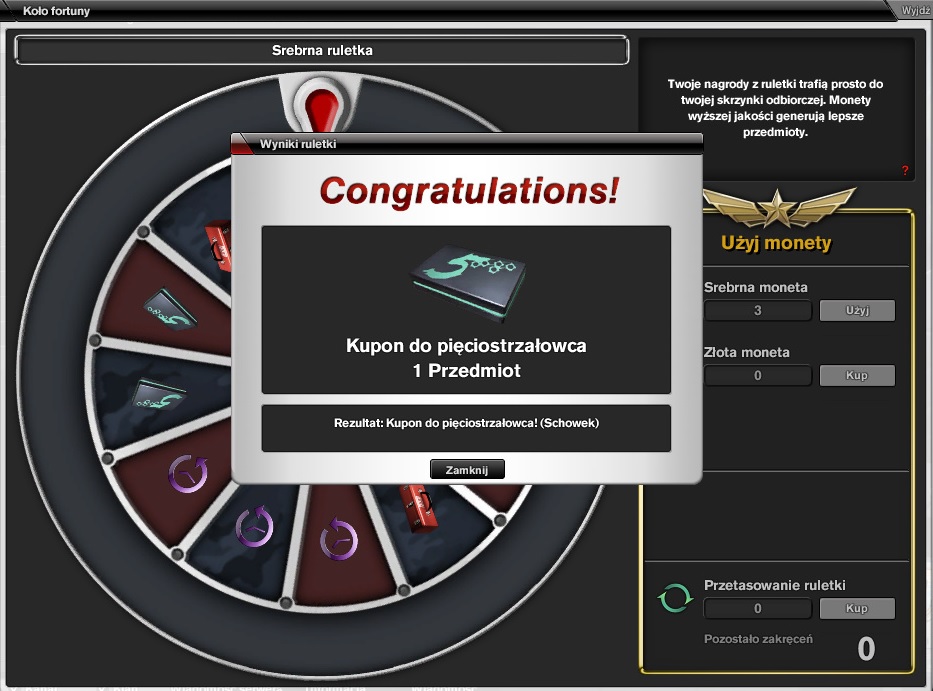Buy a gold coin with Kup button
The image size is (933, 691).
pyautogui.click(x=857, y=376)
